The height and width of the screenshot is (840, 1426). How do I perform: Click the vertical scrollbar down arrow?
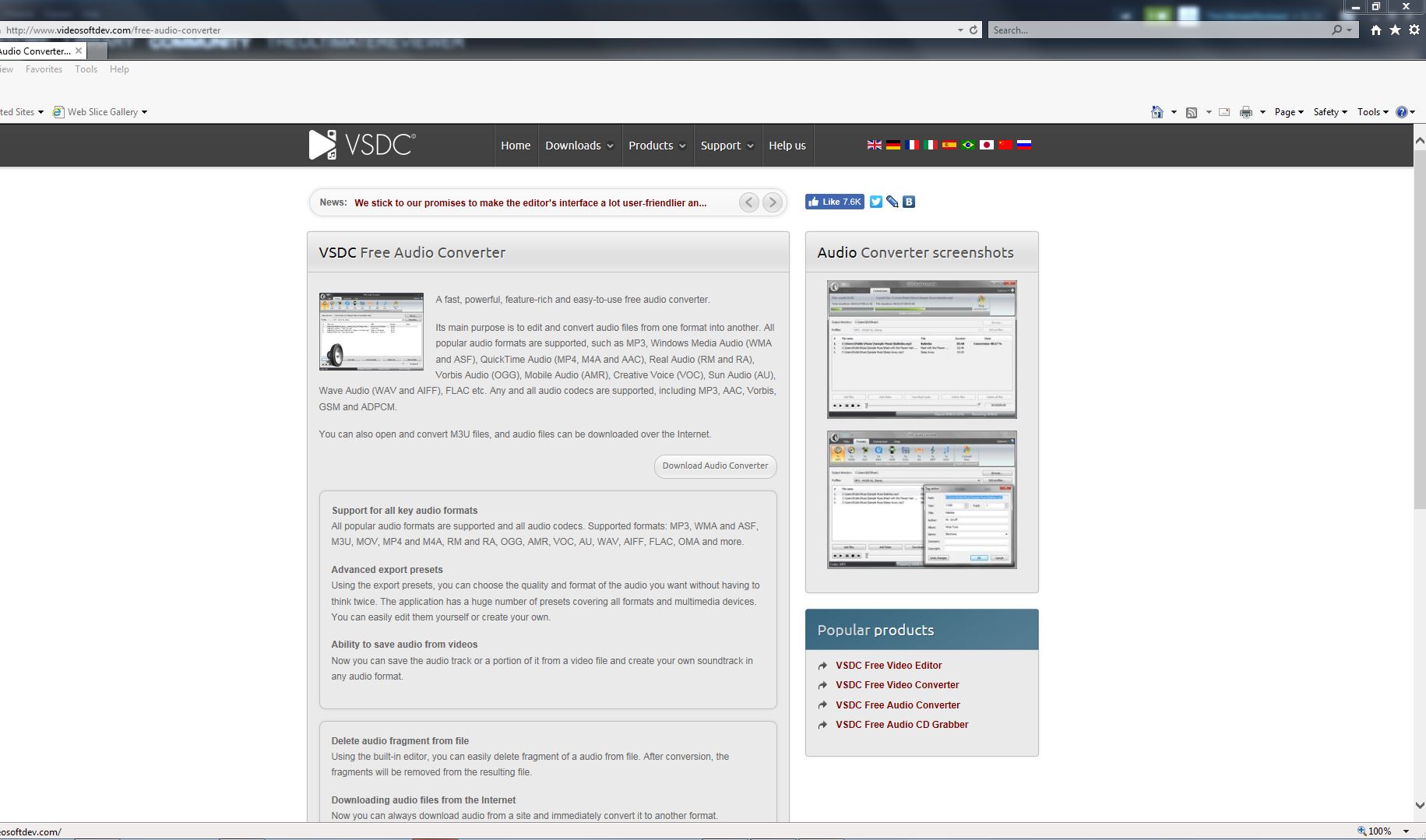click(x=1419, y=806)
